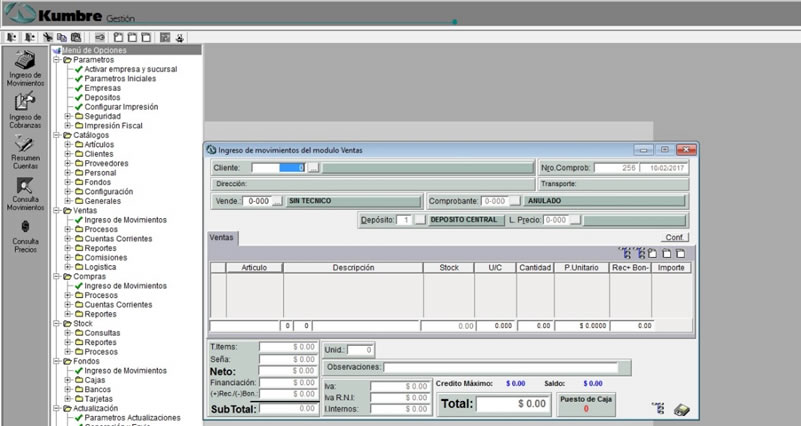Image resolution: width=801 pixels, height=426 pixels.
Task: Click the Logistica folder icon in tree
Action: (79, 267)
